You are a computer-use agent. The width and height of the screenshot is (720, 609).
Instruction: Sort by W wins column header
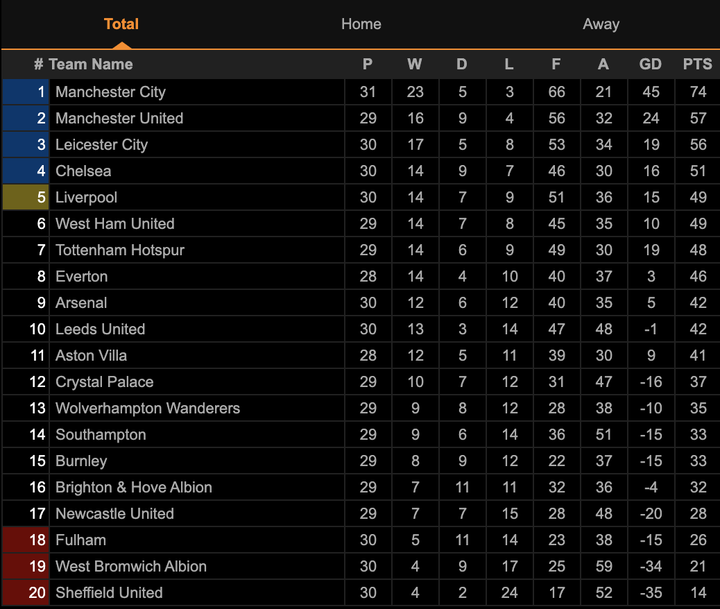tap(415, 64)
